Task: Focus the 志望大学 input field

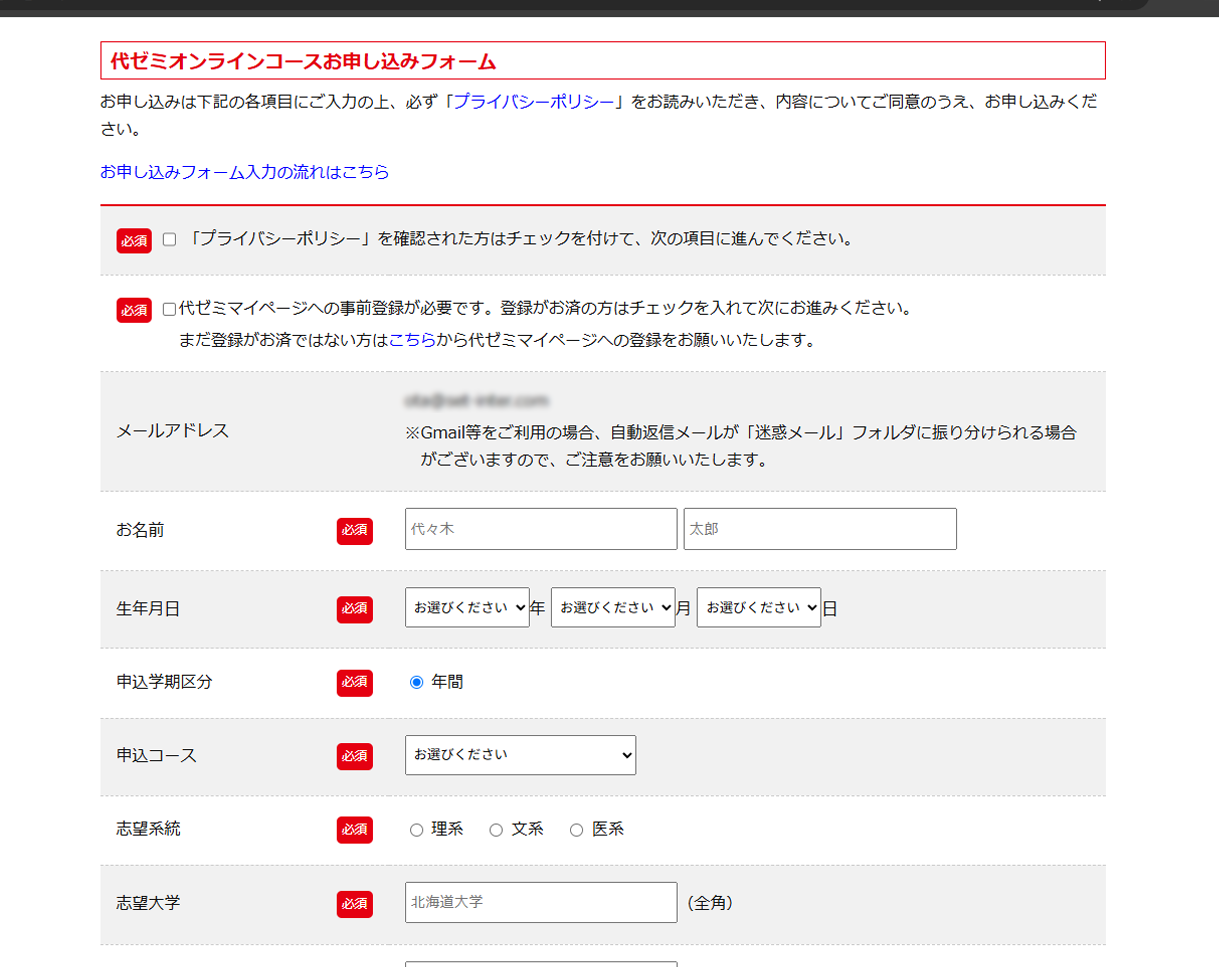Action: click(541, 903)
